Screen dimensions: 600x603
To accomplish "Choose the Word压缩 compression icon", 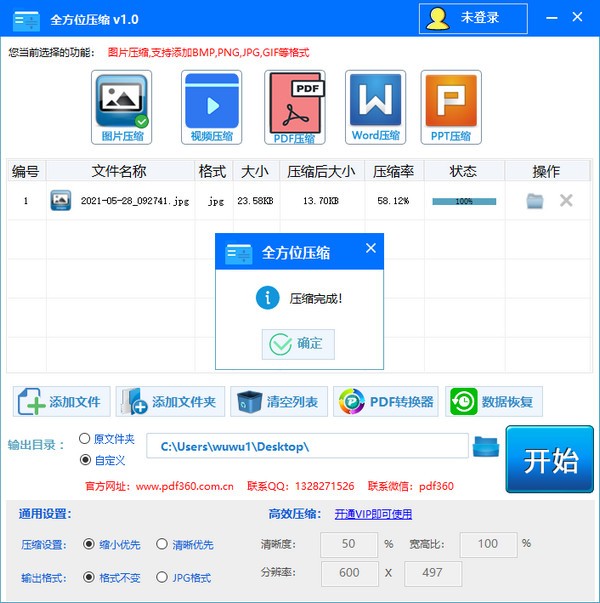I will pyautogui.click(x=375, y=107).
